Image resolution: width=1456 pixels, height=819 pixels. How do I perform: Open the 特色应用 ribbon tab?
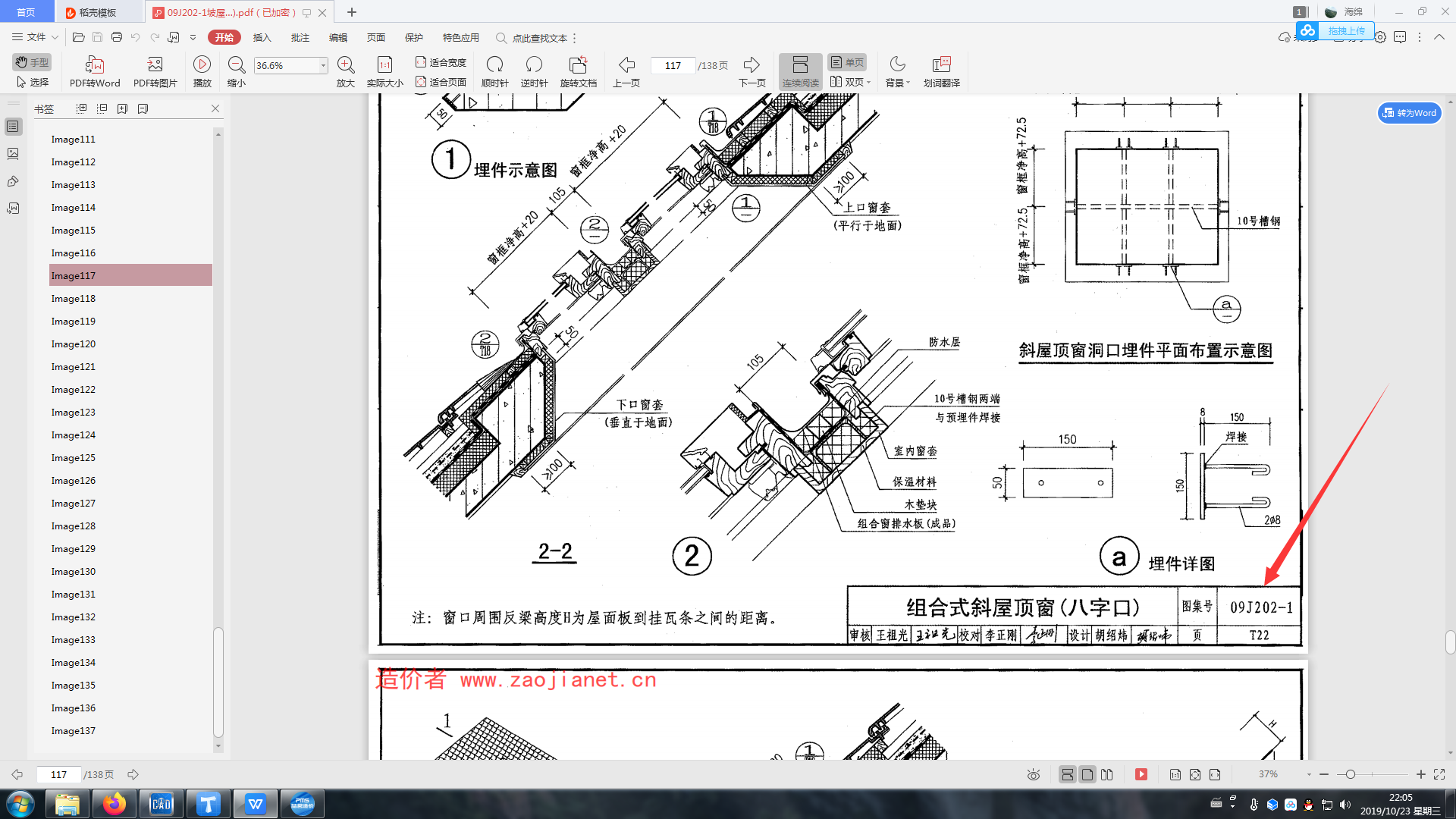[460, 37]
